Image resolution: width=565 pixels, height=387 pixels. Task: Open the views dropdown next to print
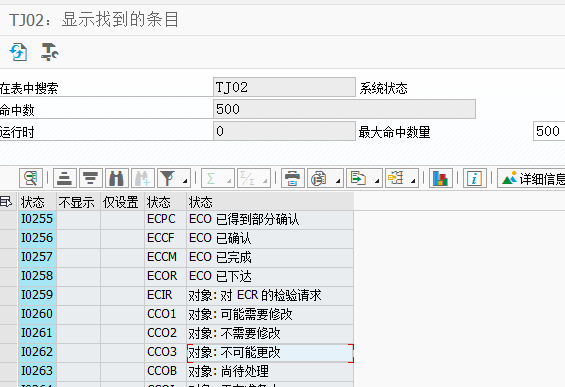point(338,181)
